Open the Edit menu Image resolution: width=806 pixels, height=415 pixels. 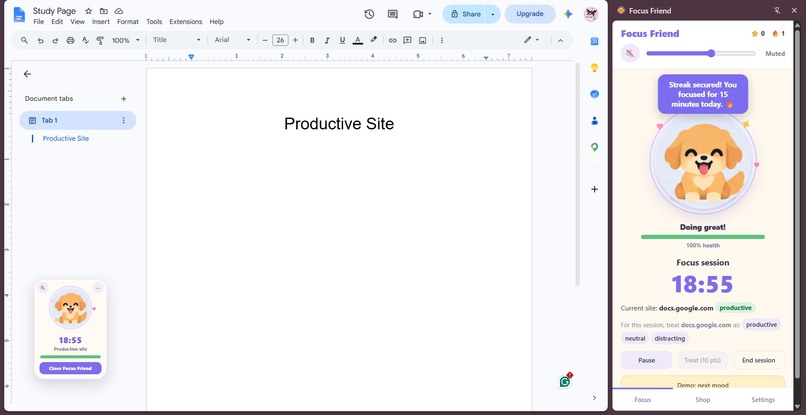coord(57,22)
